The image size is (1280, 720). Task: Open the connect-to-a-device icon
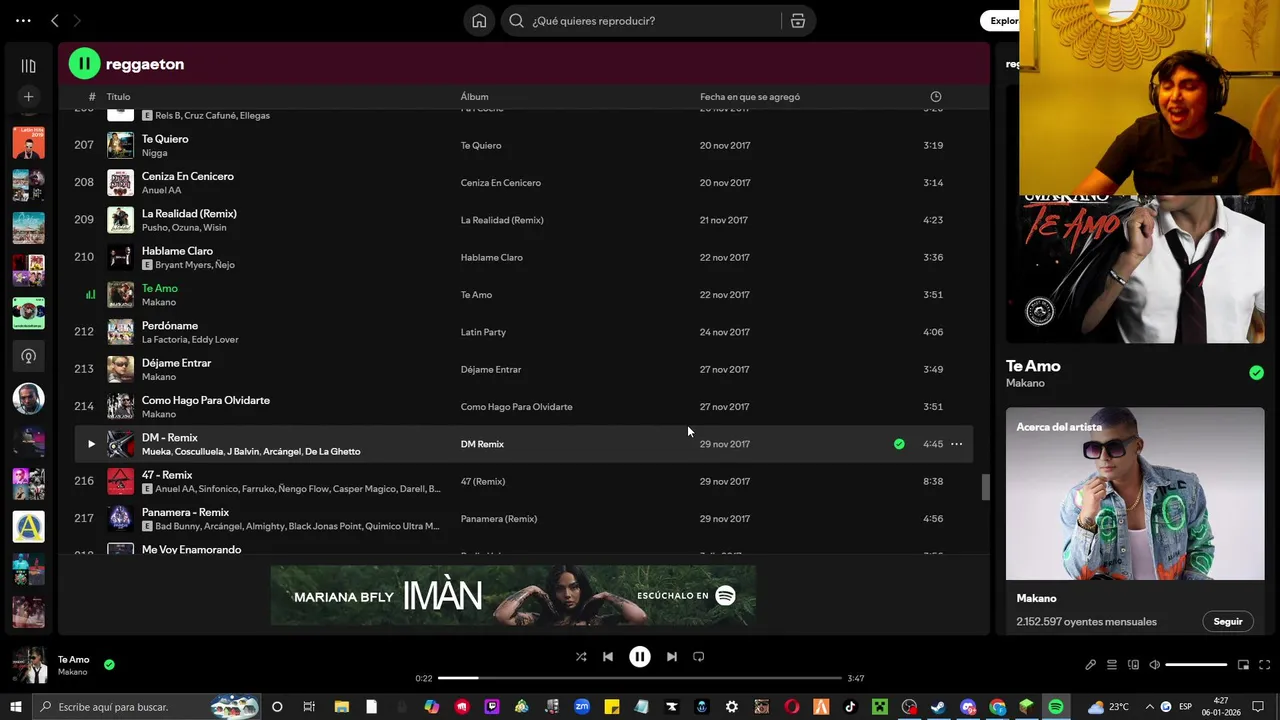(1133, 665)
